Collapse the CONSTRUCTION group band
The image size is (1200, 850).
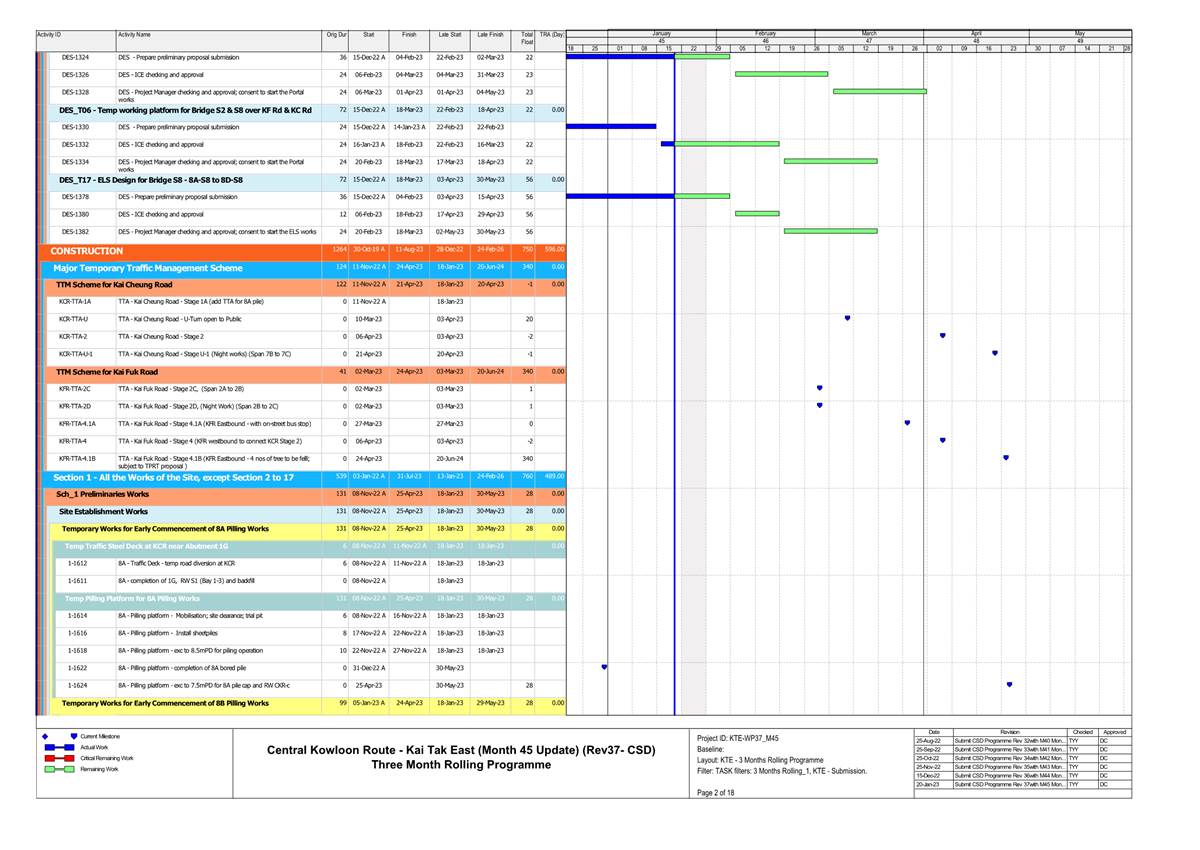(x=87, y=251)
